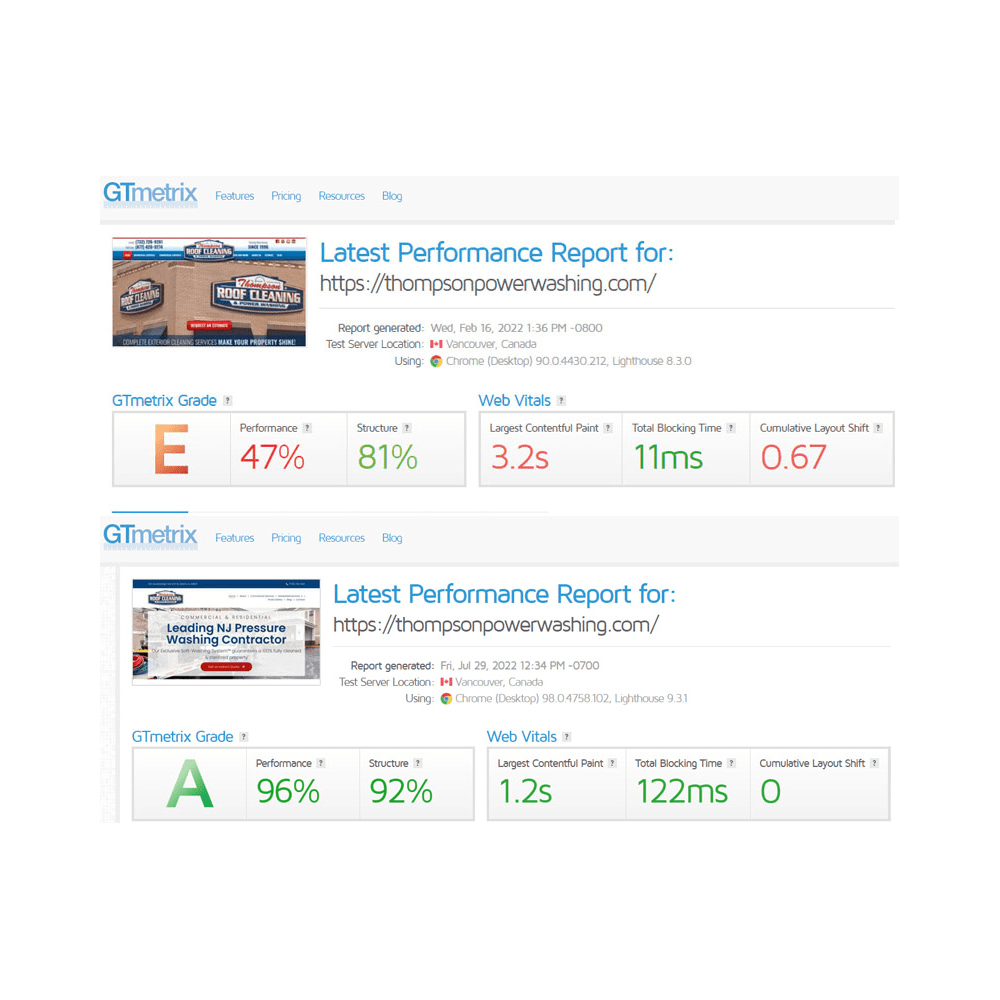Click the Chrome icon in the upper report

coord(436,361)
